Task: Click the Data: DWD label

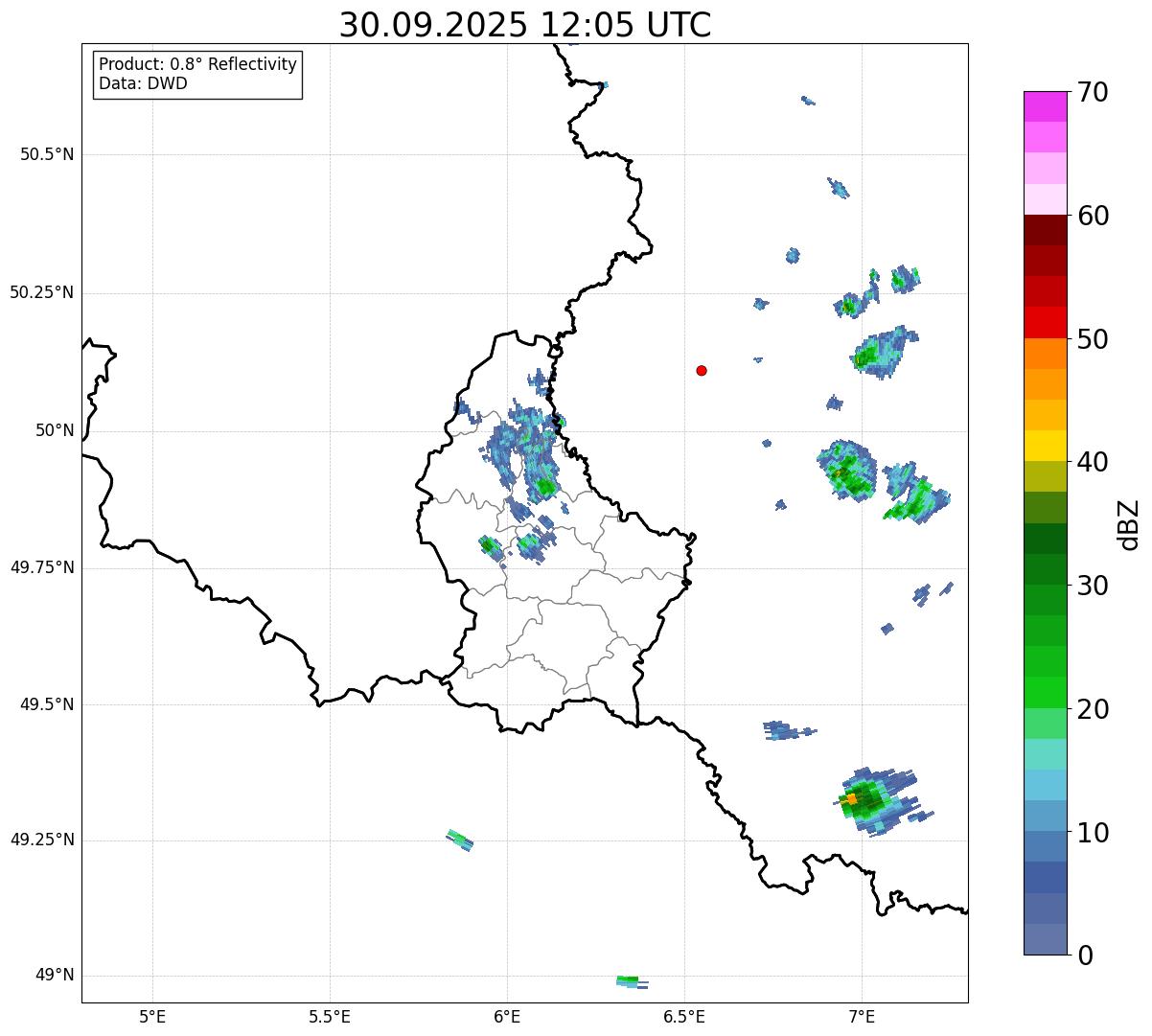Action: click(144, 83)
